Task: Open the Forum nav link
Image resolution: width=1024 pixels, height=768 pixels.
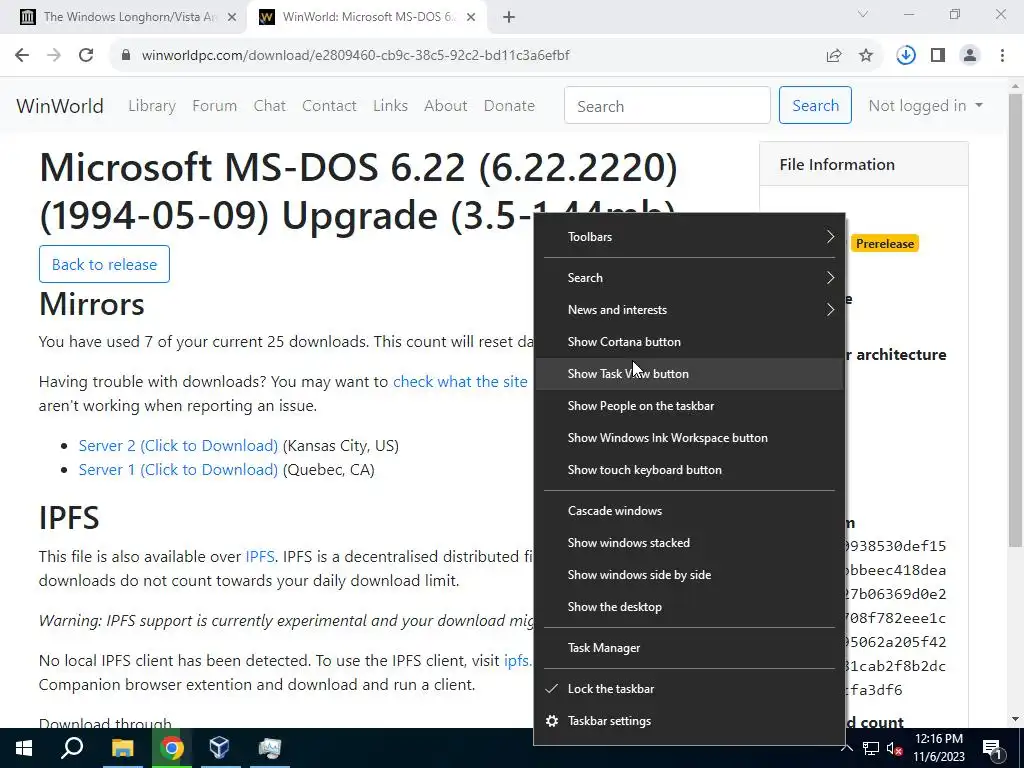Action: 214,106
